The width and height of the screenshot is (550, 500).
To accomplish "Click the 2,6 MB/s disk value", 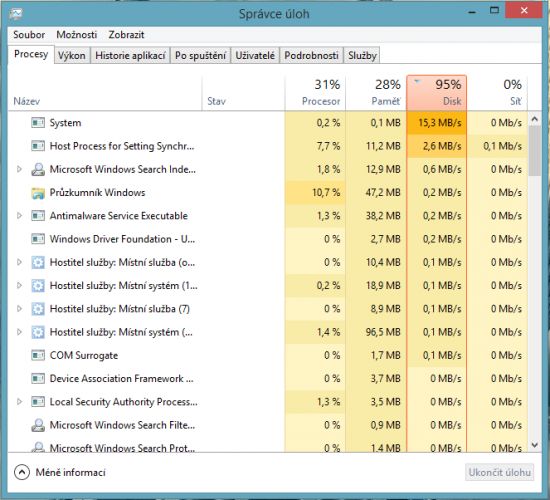I will tap(442, 146).
